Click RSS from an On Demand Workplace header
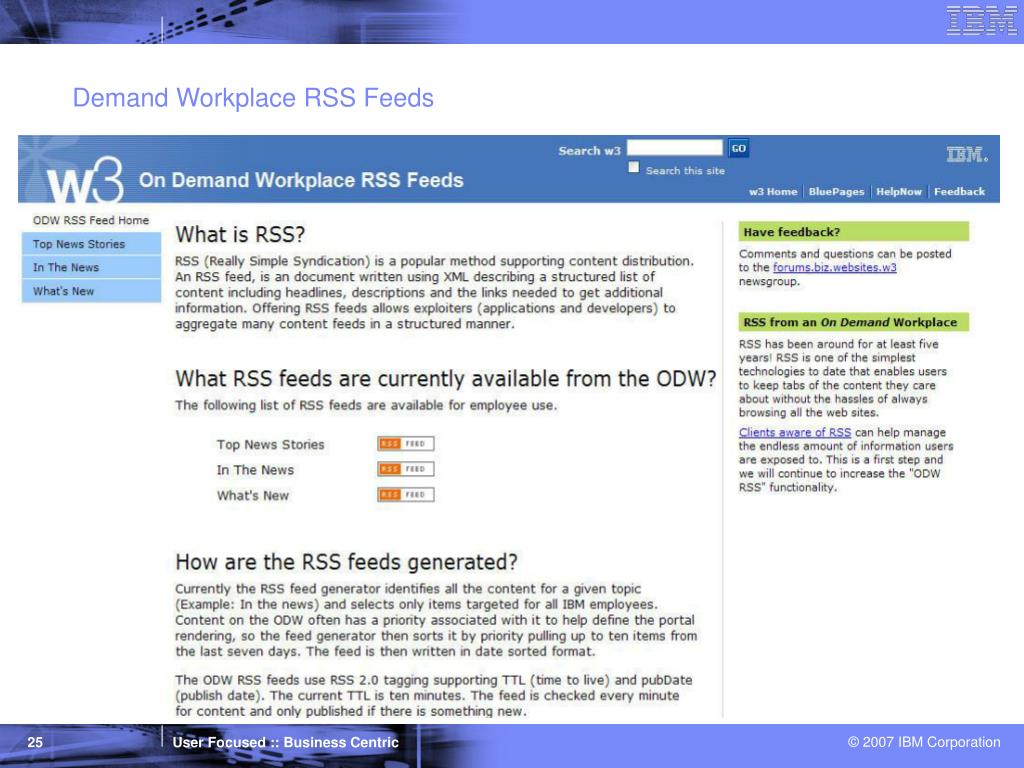Screen dimensions: 1024x768 (854, 322)
